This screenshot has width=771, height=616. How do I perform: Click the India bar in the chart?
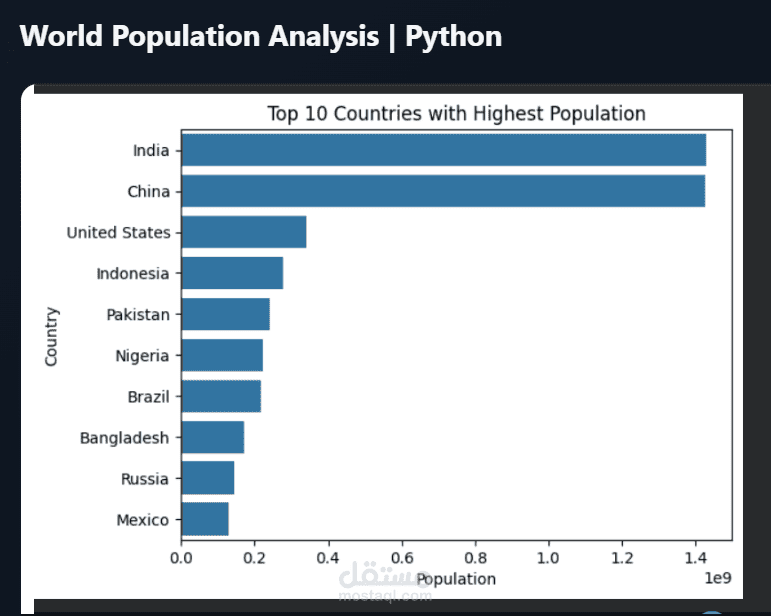444,150
